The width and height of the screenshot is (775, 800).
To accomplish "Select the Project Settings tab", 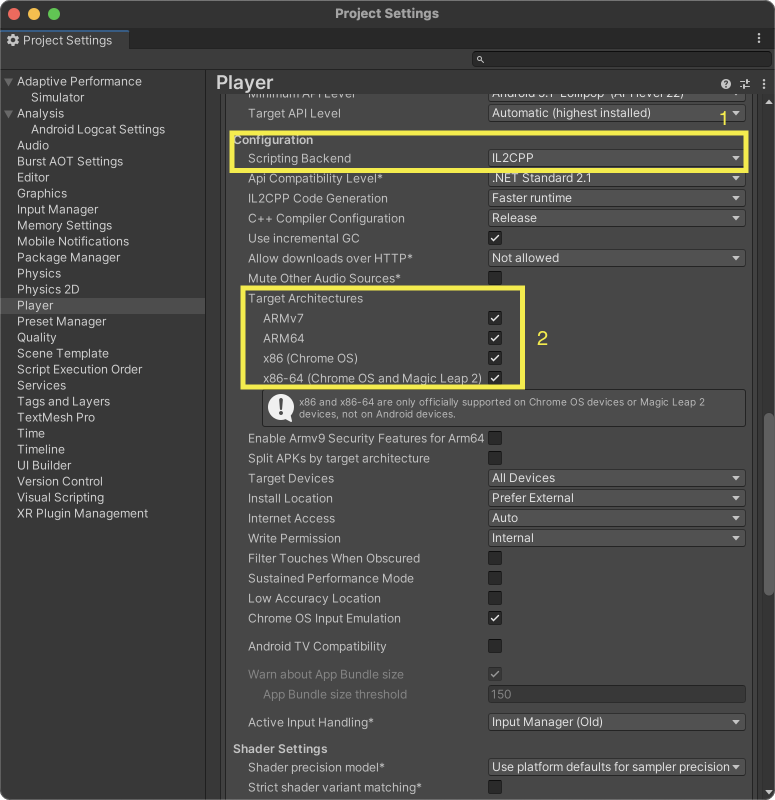I will [x=60, y=41].
